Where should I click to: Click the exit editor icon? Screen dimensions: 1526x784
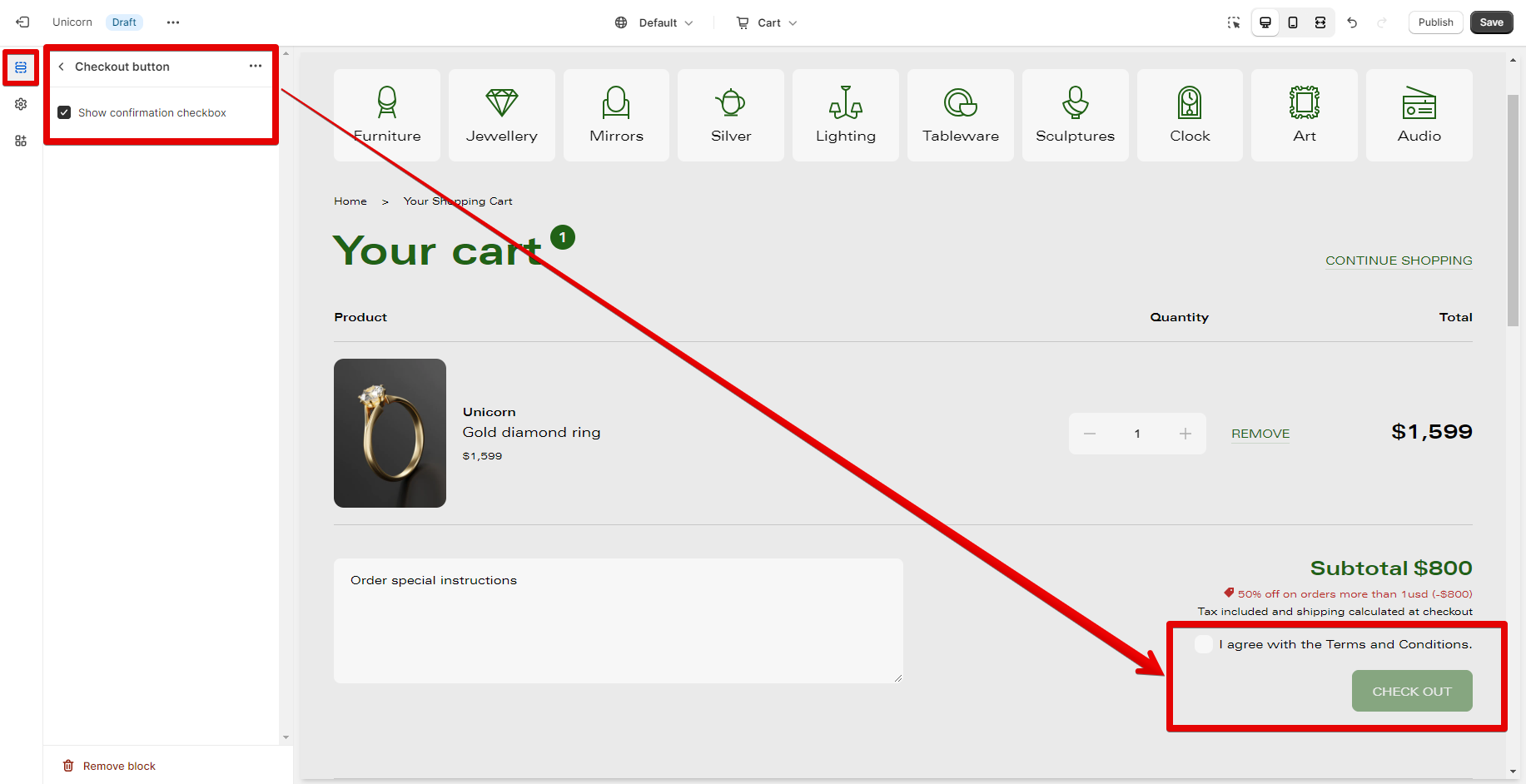click(x=22, y=22)
